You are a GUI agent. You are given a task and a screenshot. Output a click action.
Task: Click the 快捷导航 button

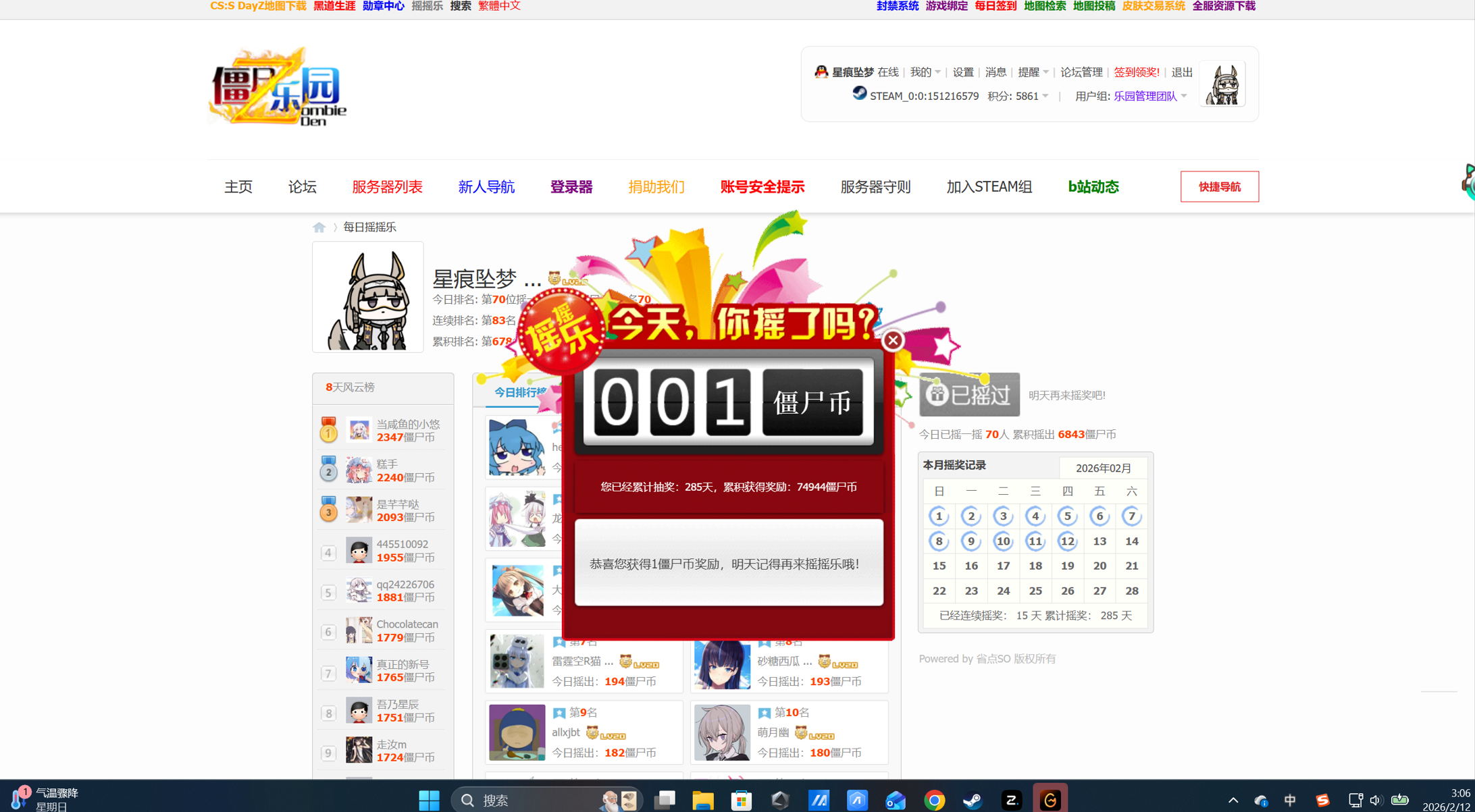coord(1219,187)
